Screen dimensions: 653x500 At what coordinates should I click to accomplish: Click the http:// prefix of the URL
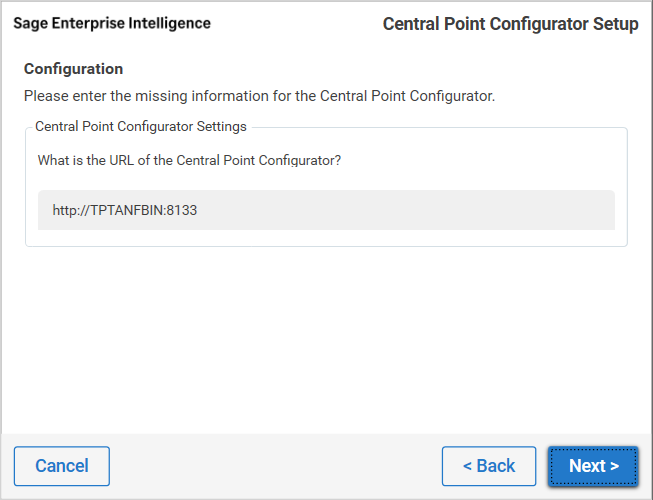coord(70,211)
